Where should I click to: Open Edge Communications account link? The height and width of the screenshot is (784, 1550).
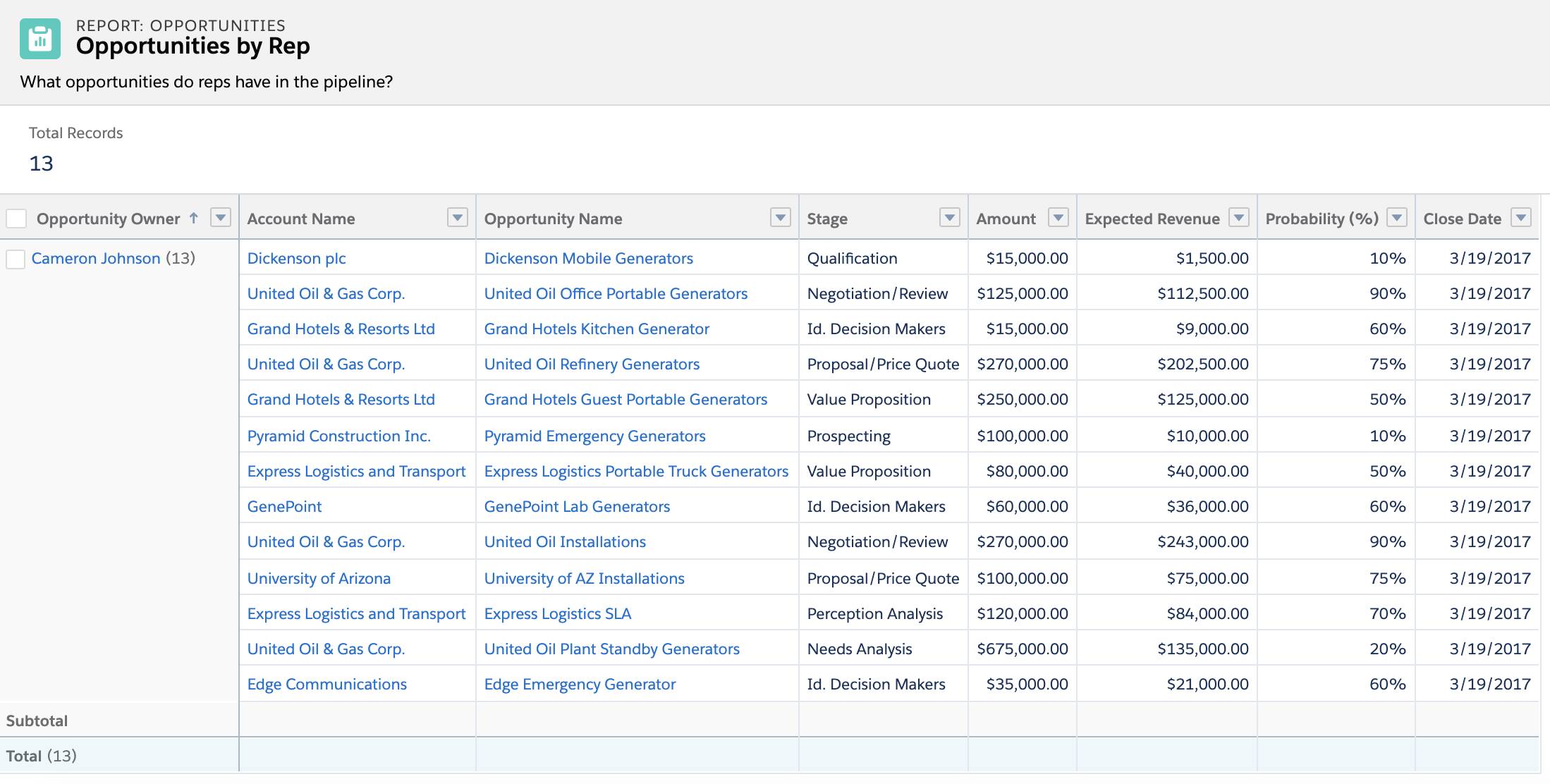coord(327,684)
